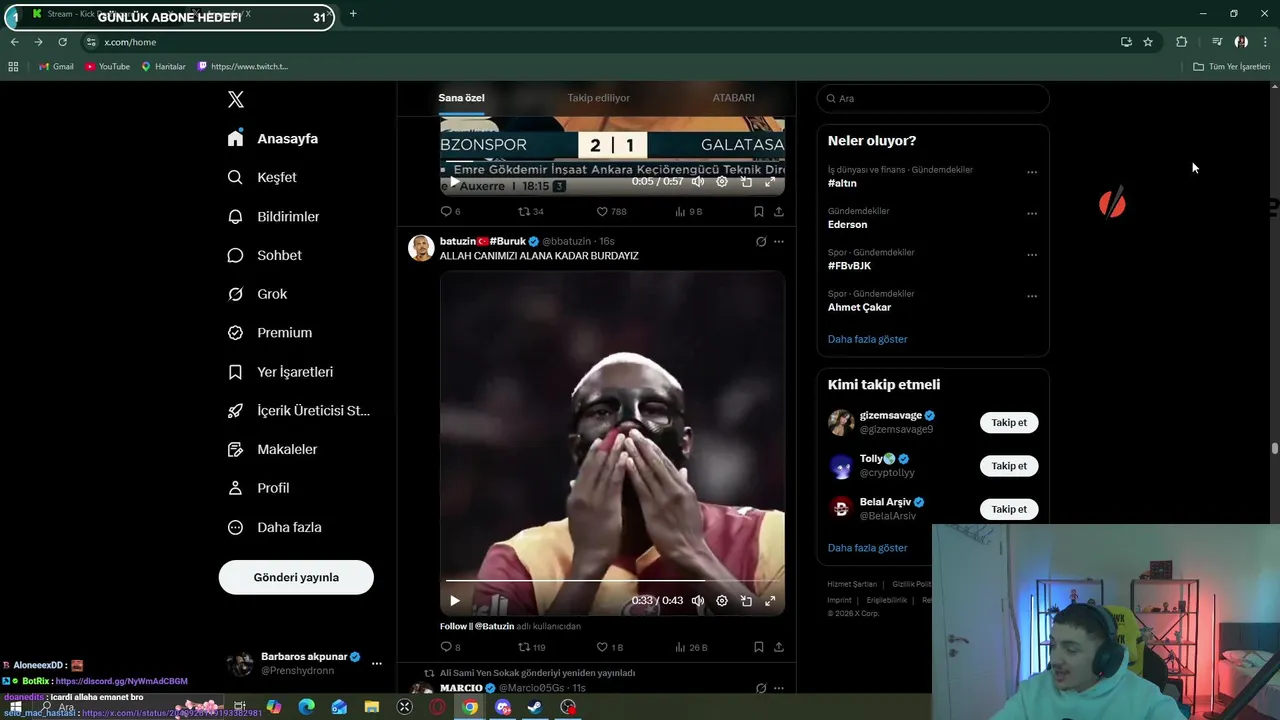This screenshot has width=1280, height=720.
Task: Seek the batuzin video progress bar
Action: (611, 580)
